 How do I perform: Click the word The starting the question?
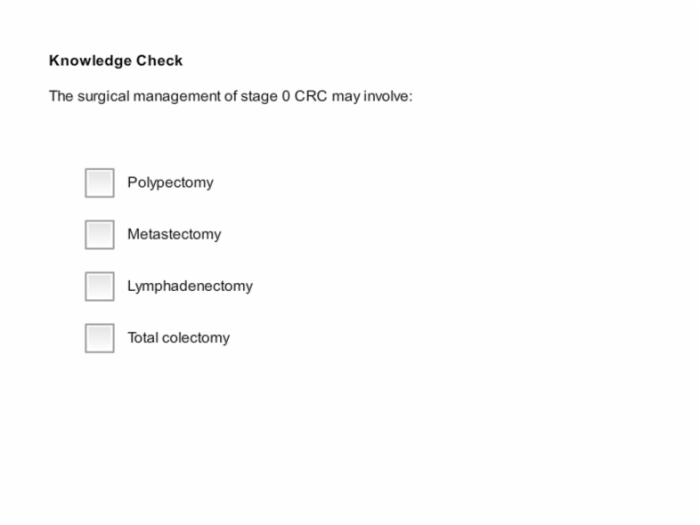[x=61, y=96]
